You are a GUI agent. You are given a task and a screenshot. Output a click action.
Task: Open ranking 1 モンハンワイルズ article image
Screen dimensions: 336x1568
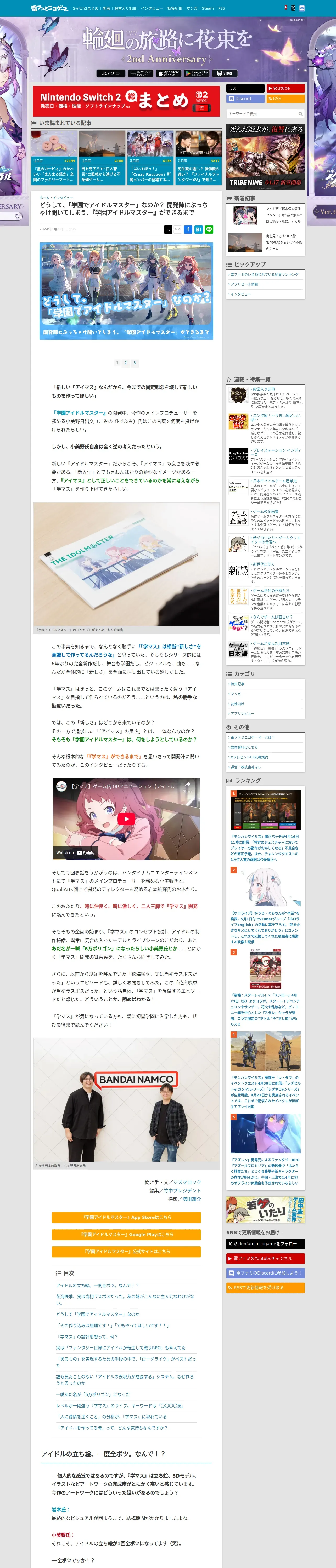coord(265,810)
